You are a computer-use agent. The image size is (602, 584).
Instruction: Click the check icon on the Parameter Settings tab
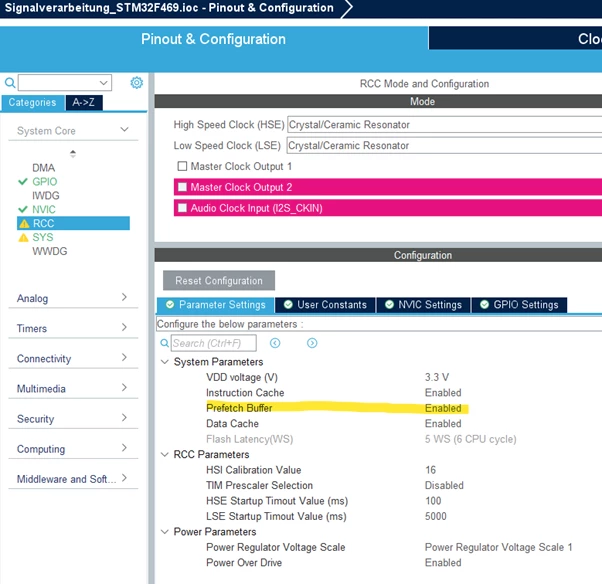click(170, 304)
